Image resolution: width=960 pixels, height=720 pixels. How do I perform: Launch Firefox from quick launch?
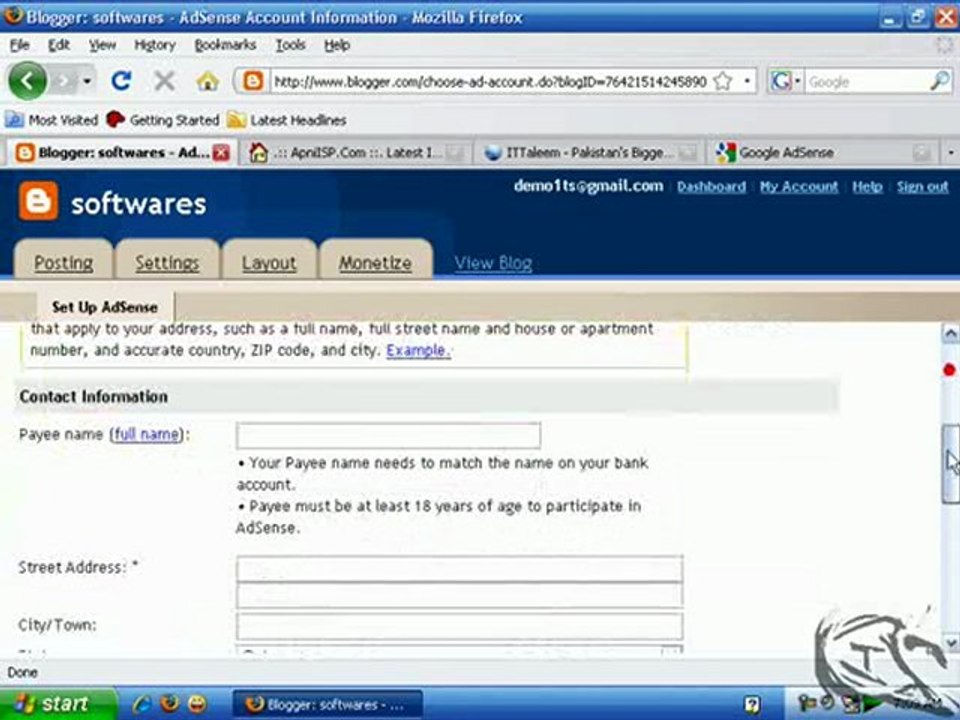pyautogui.click(x=170, y=704)
